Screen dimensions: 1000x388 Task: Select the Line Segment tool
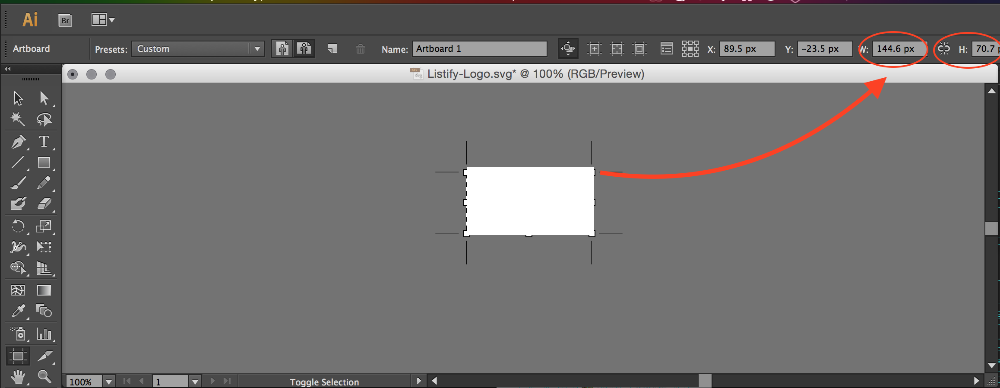point(18,162)
